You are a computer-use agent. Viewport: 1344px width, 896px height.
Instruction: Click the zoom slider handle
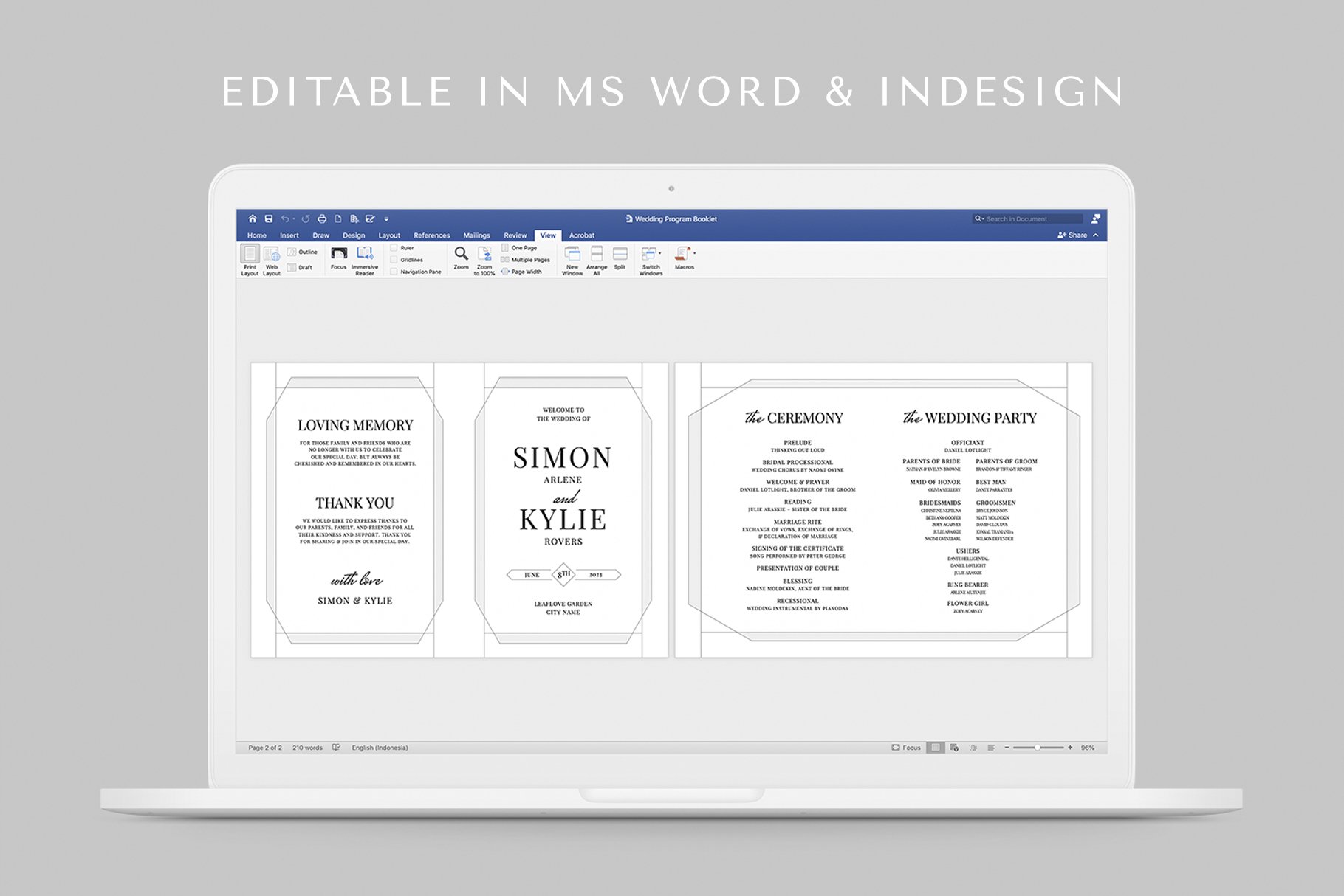point(1038,748)
